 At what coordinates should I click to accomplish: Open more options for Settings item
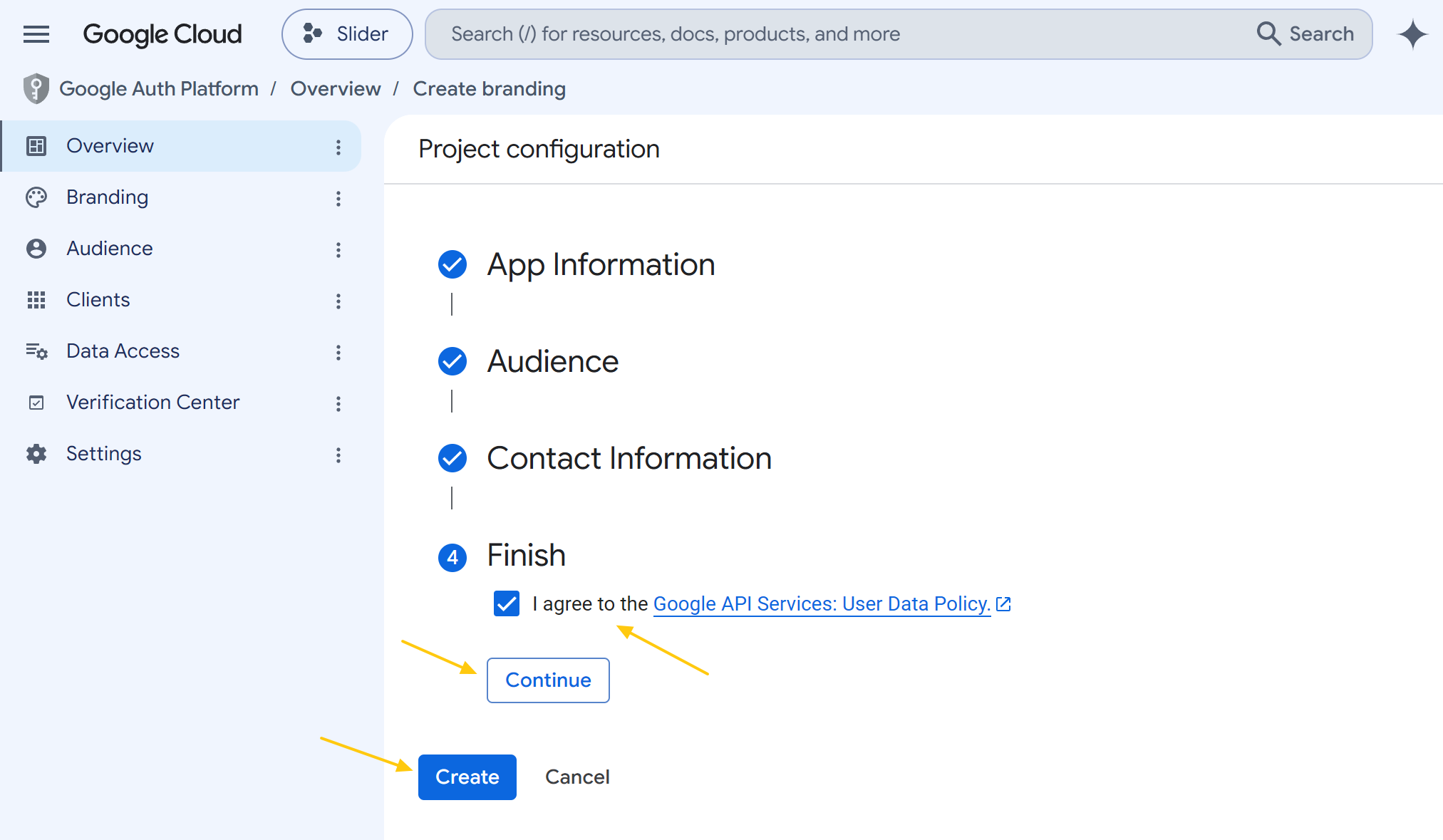(x=338, y=455)
